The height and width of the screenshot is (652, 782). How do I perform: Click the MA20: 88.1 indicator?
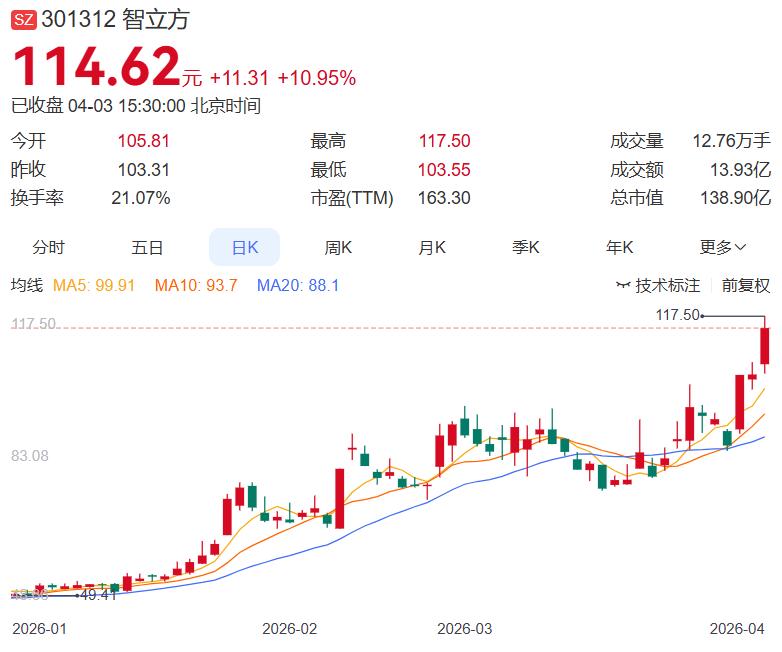(x=298, y=285)
